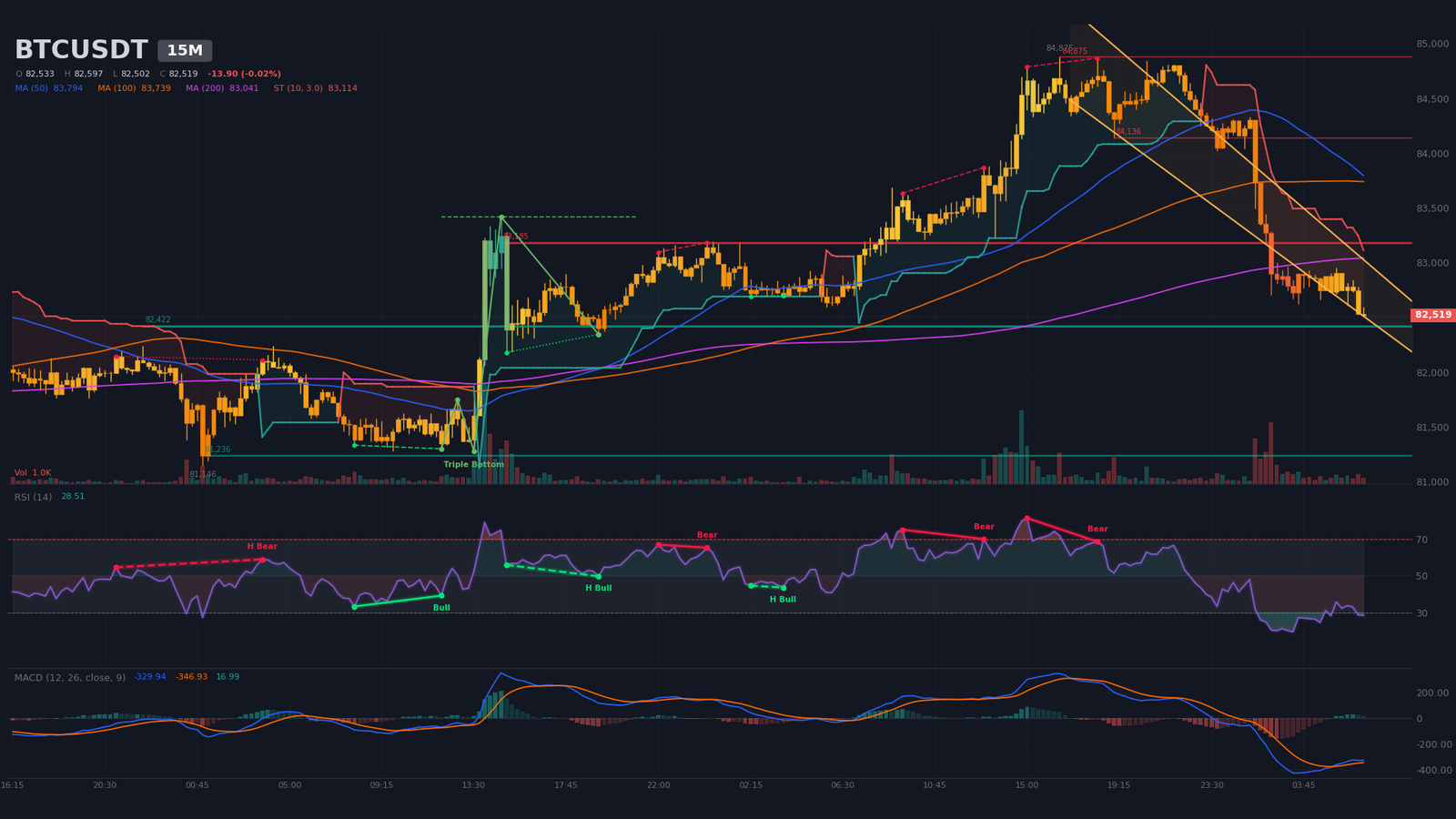1456x819 pixels.
Task: Click the 82,422 support level label
Action: (x=157, y=320)
